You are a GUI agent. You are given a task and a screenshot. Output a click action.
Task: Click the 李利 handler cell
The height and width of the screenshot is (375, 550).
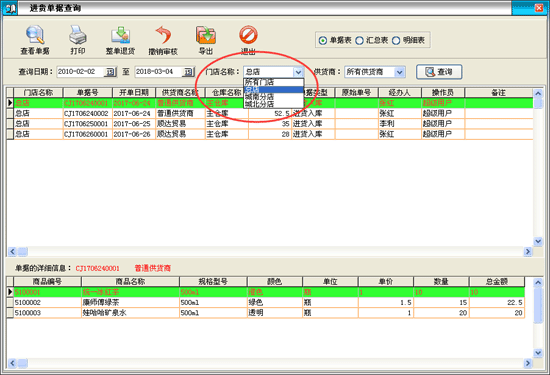point(400,124)
